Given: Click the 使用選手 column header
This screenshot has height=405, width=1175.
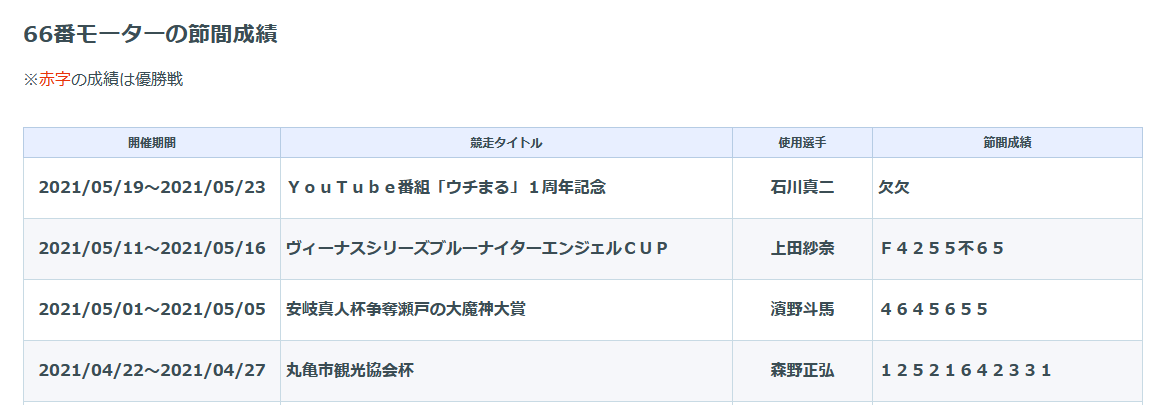Looking at the screenshot, I should (x=802, y=142).
